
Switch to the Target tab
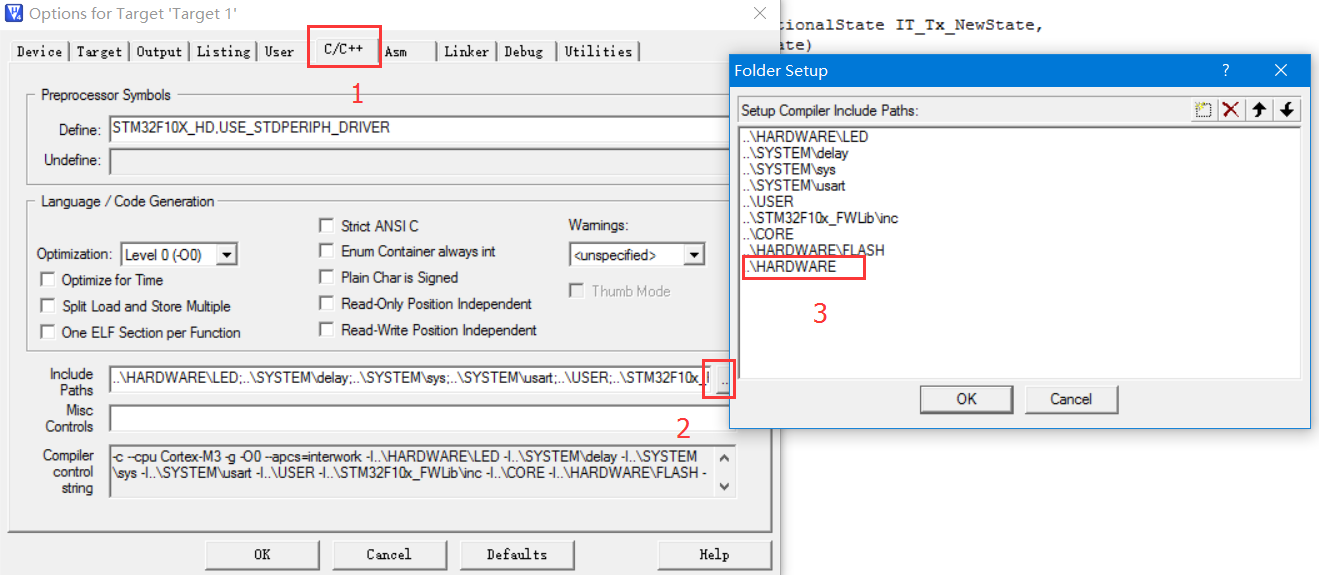[99, 51]
